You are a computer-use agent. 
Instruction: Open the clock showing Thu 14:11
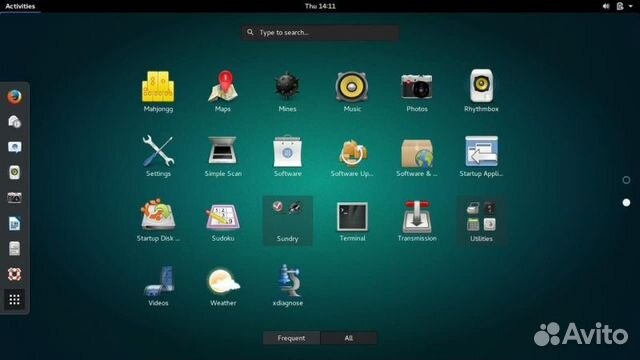click(320, 6)
